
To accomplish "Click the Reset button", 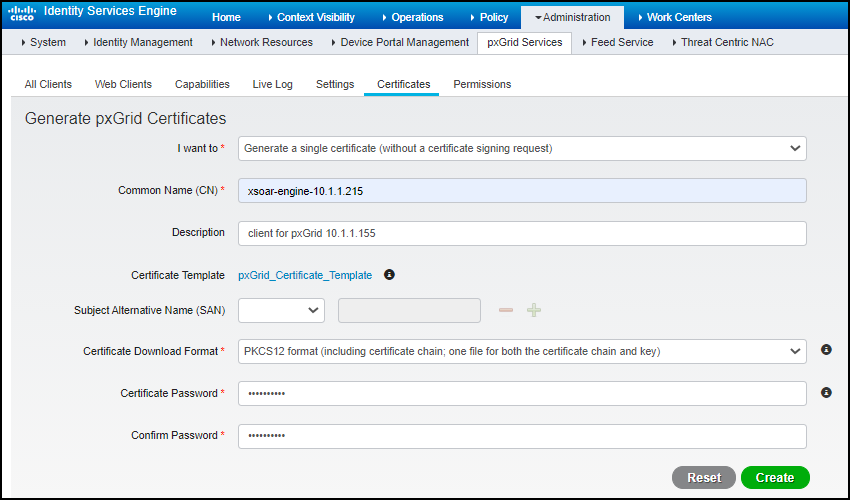I will point(704,477).
